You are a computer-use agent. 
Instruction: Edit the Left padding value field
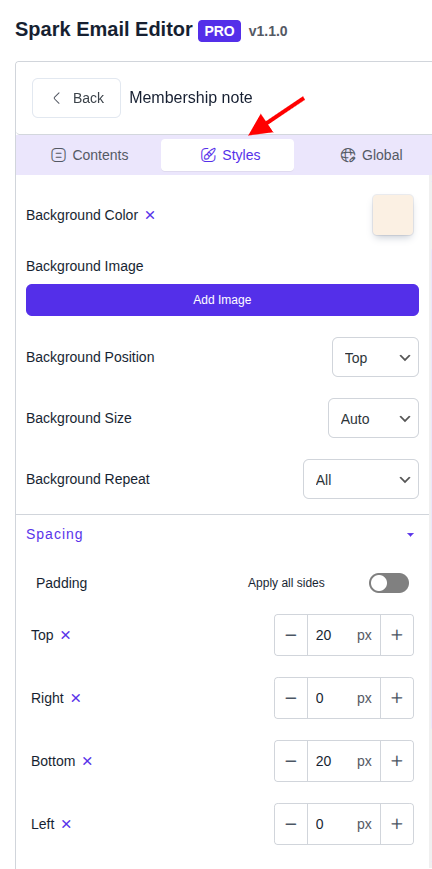click(x=344, y=825)
